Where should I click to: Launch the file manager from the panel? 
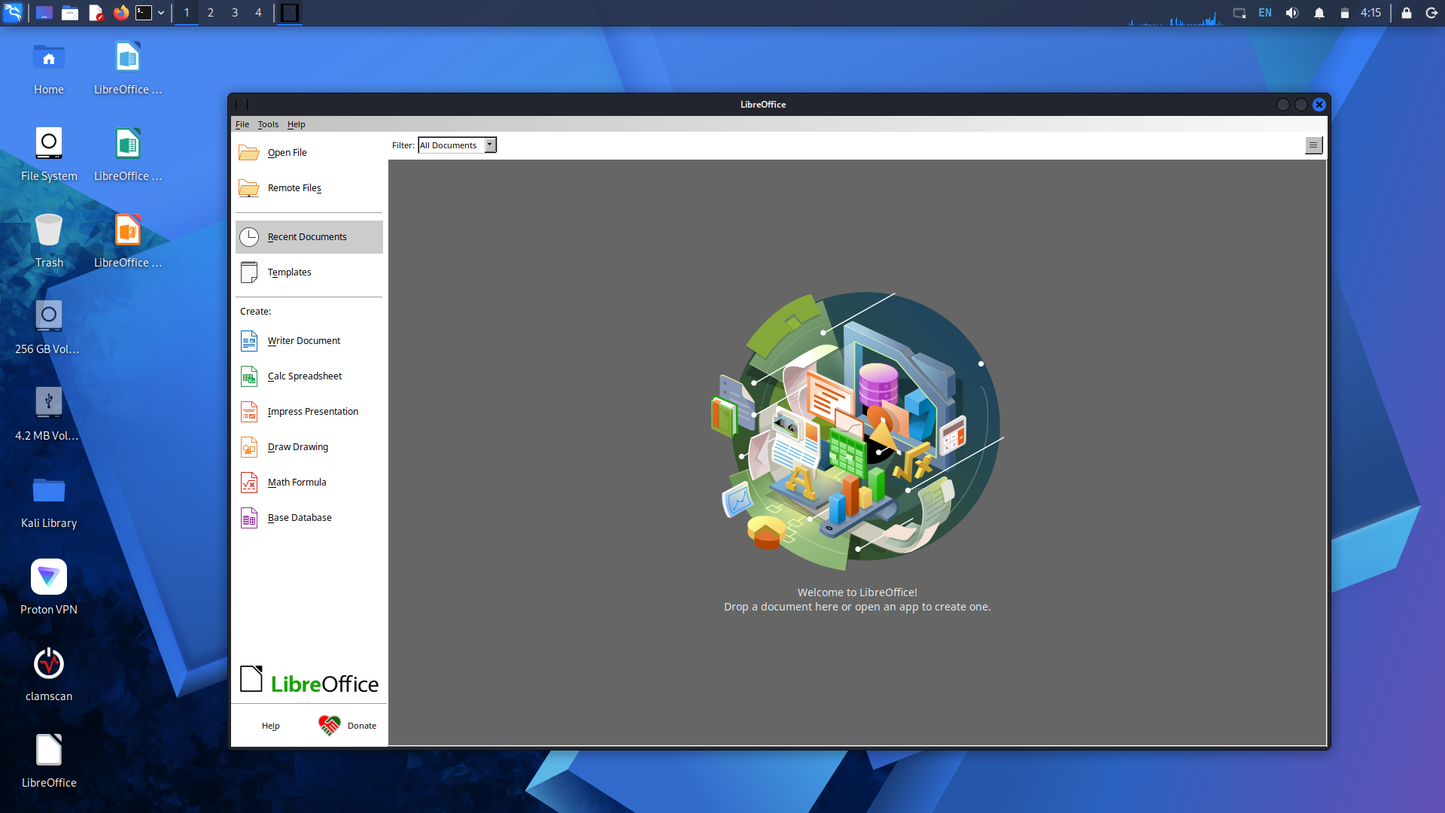(70, 13)
